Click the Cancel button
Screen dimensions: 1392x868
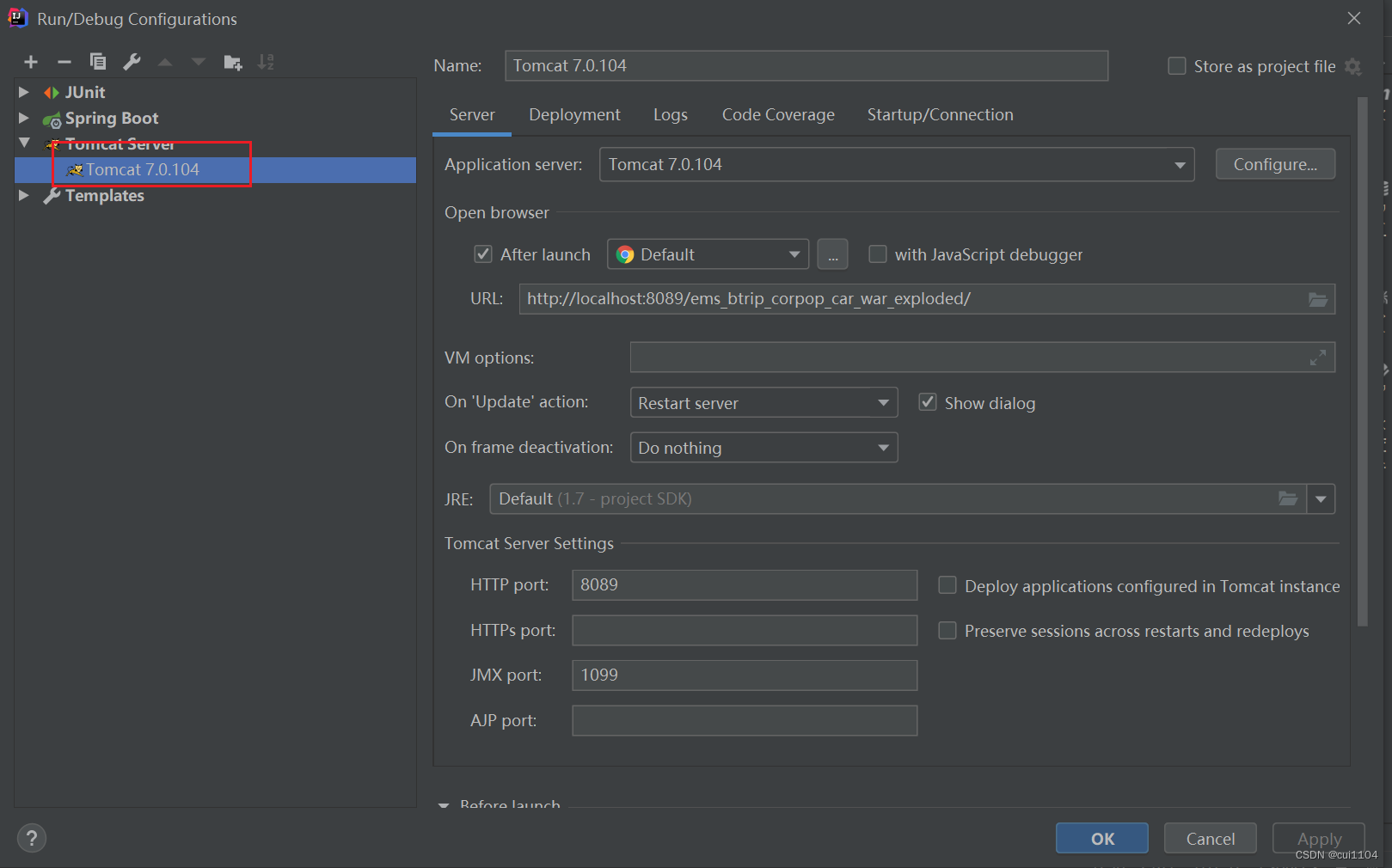(1210, 838)
